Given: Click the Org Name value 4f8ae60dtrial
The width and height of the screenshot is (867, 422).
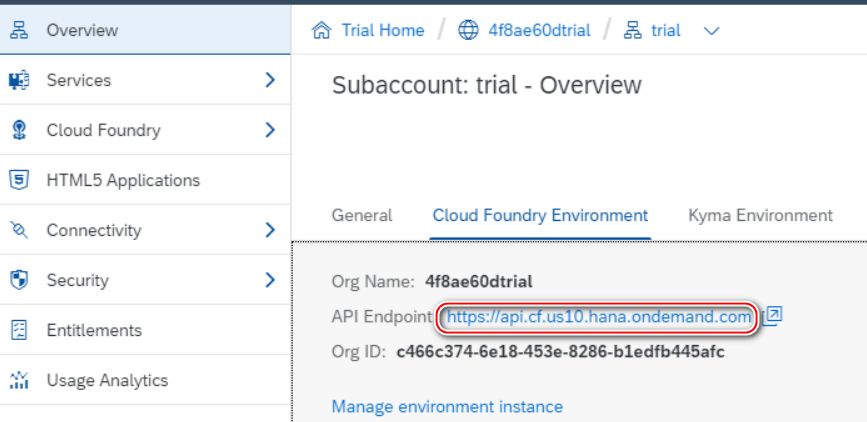Looking at the screenshot, I should pyautogui.click(x=479, y=282).
